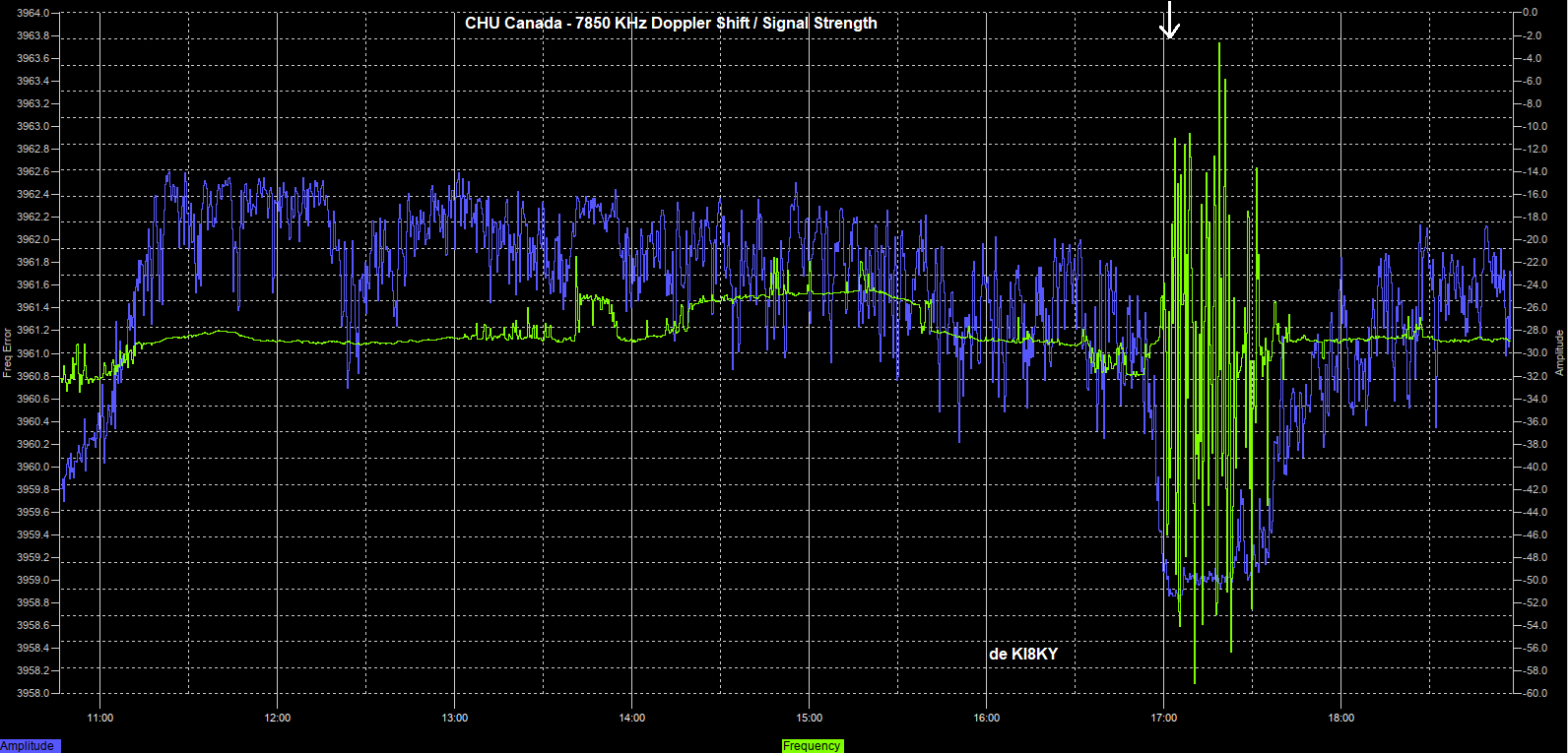Click the 16:00 time axis label
The width and height of the screenshot is (1568, 753).
[987, 718]
